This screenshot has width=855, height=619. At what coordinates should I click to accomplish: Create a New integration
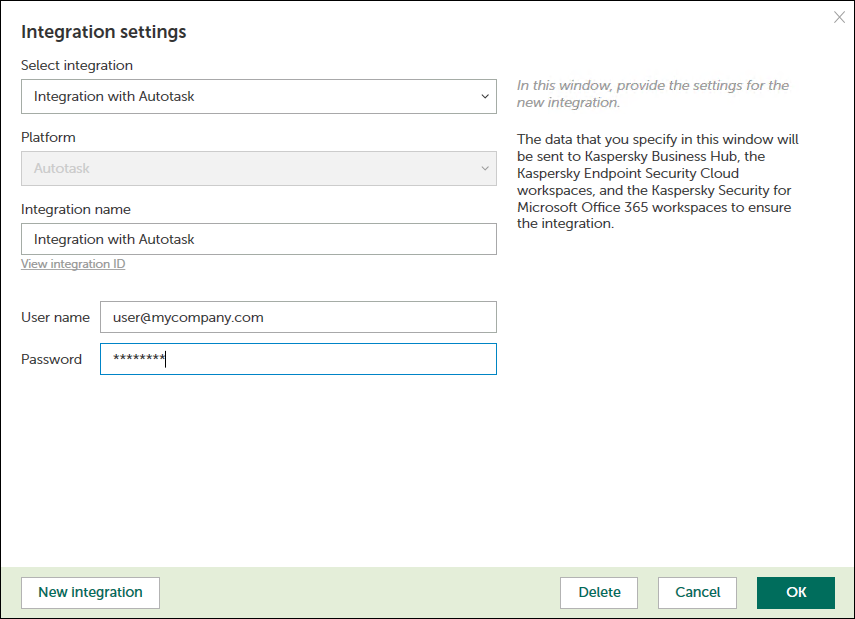coord(89,592)
